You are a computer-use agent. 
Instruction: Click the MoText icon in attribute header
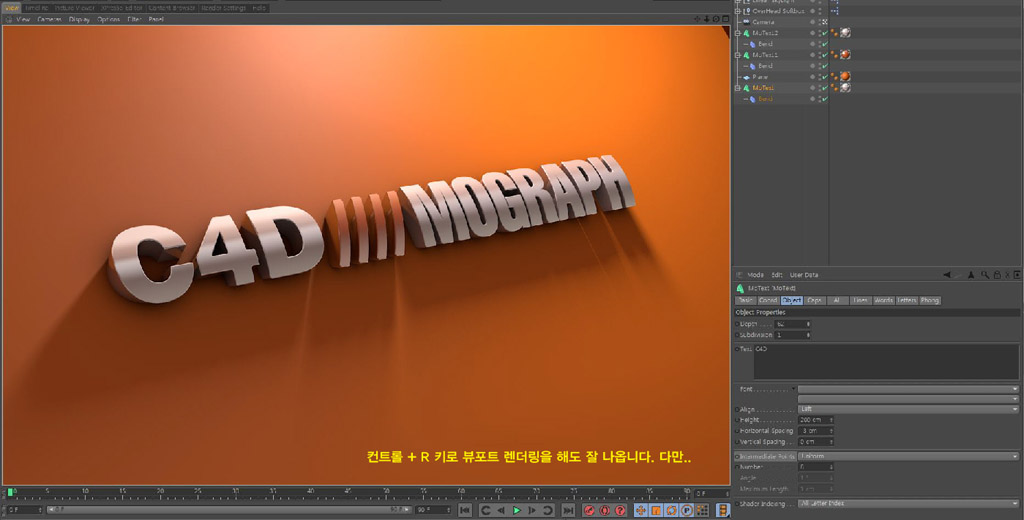pos(740,288)
